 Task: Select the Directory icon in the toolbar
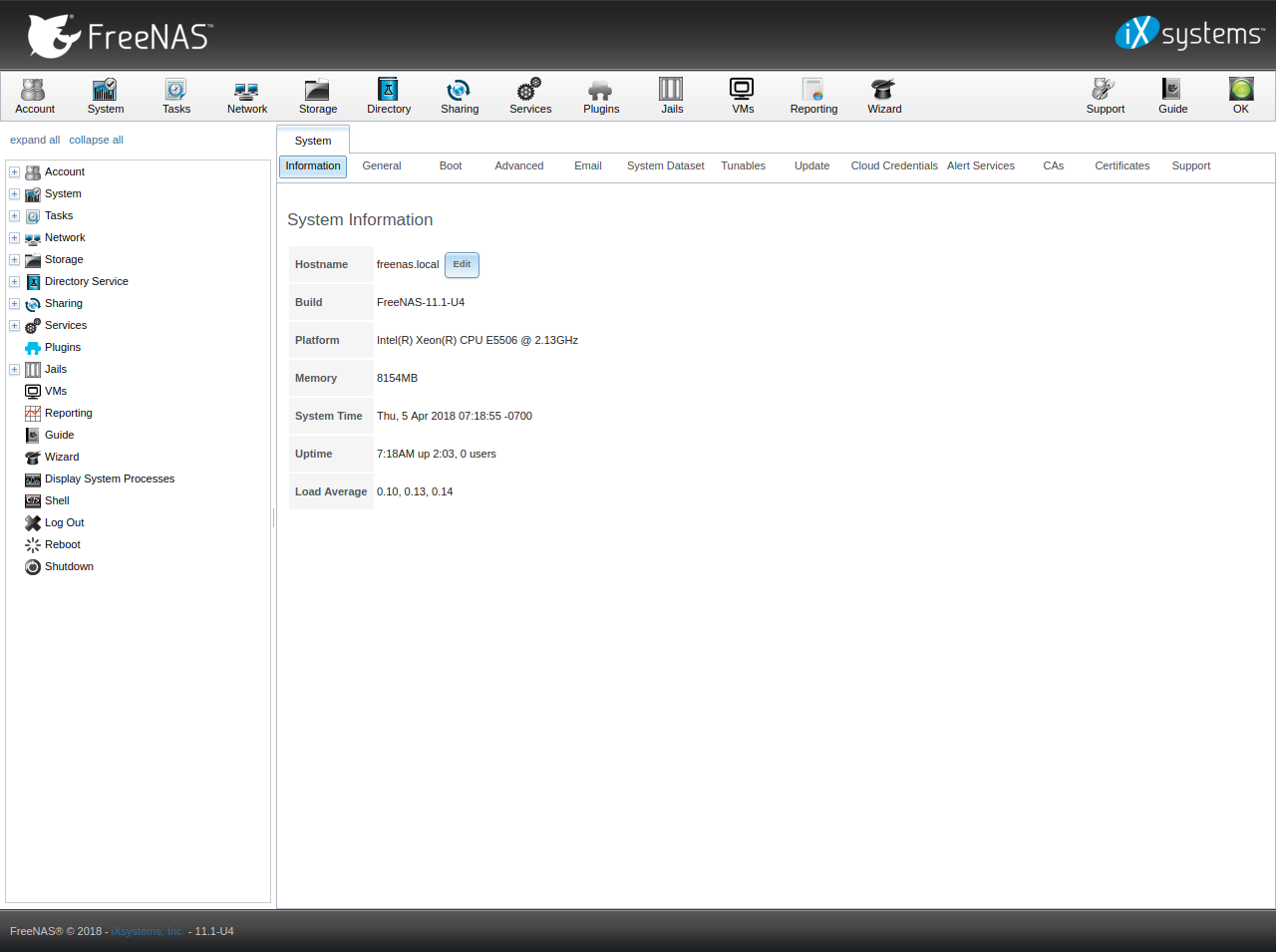[x=388, y=95]
